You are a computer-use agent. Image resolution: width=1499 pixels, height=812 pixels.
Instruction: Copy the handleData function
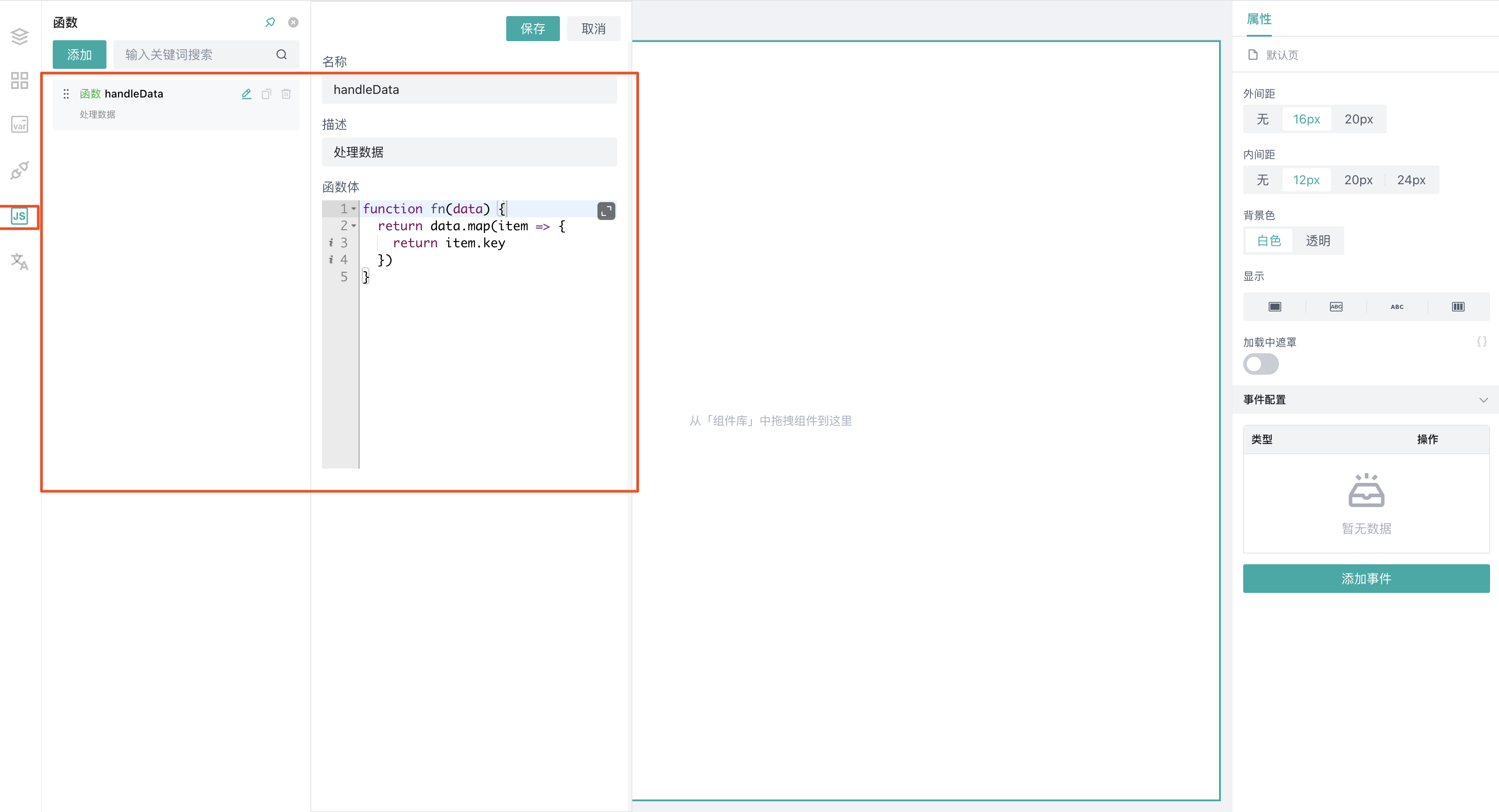click(267, 93)
